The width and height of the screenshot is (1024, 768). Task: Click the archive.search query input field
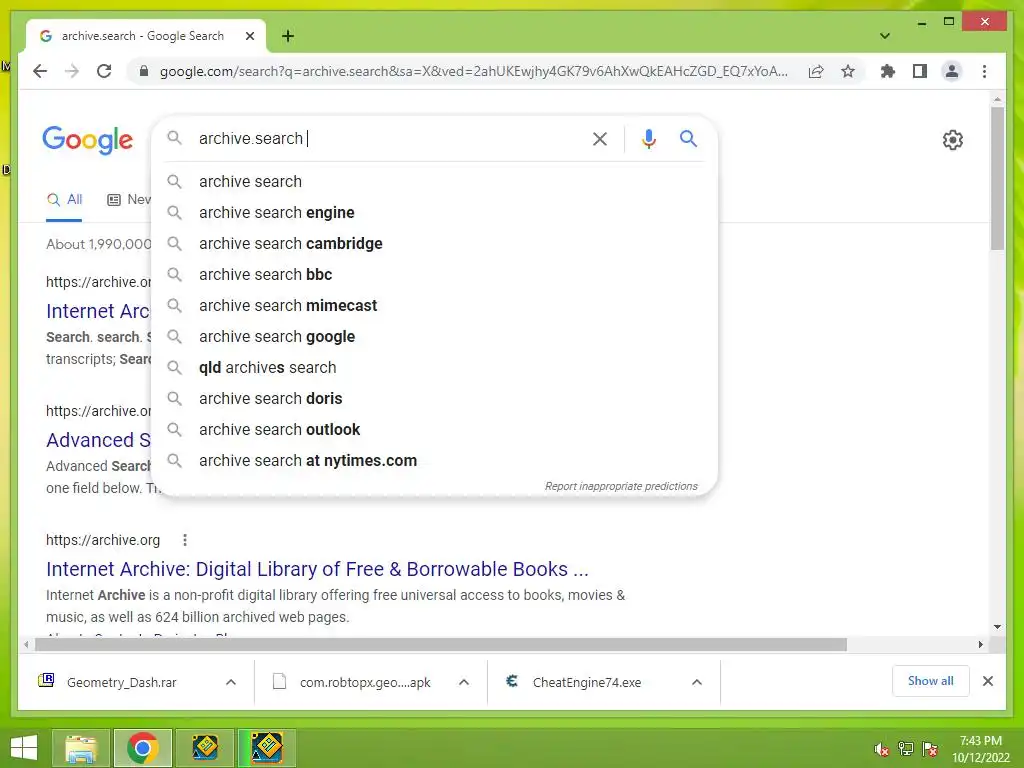[389, 138]
